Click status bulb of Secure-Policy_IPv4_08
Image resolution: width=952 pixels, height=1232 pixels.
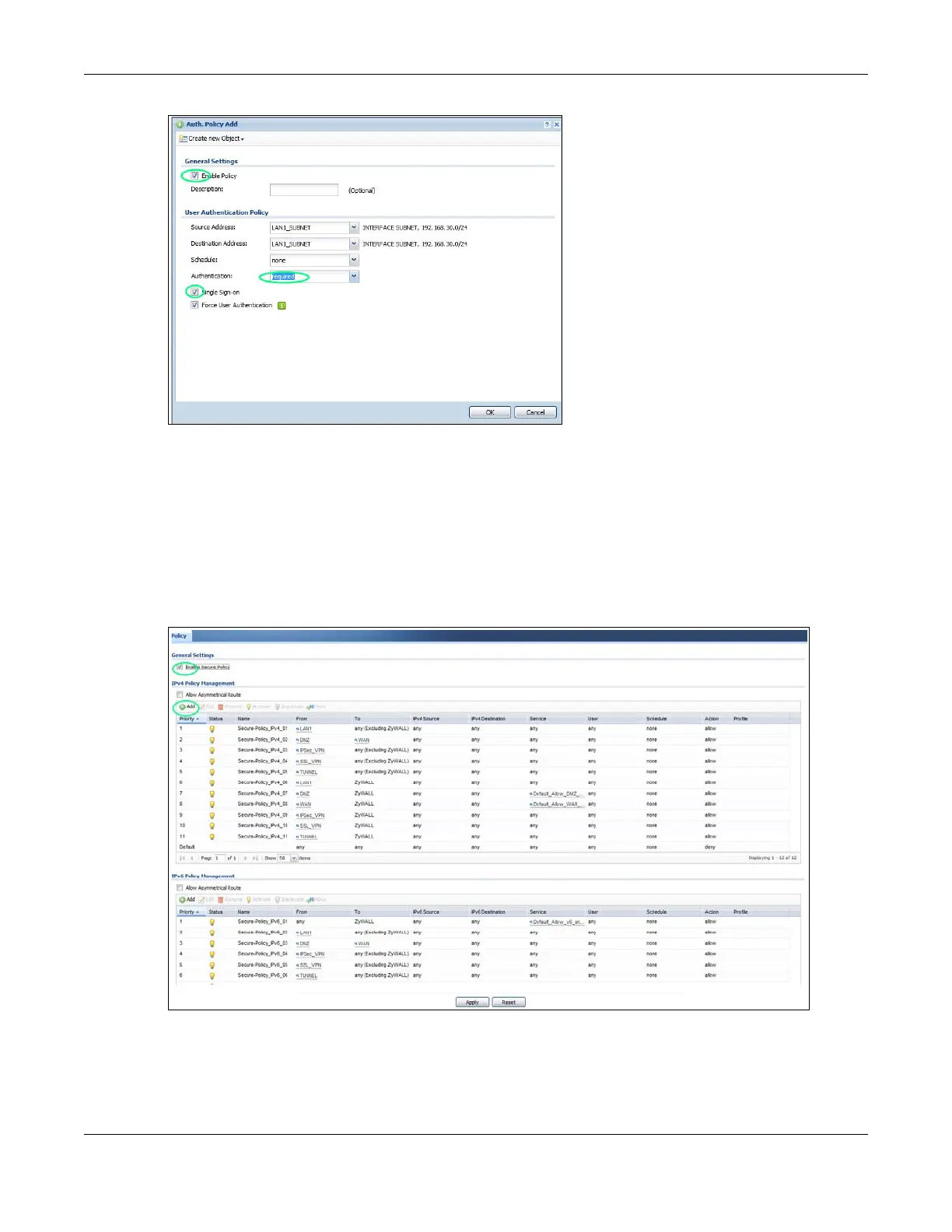[x=212, y=804]
